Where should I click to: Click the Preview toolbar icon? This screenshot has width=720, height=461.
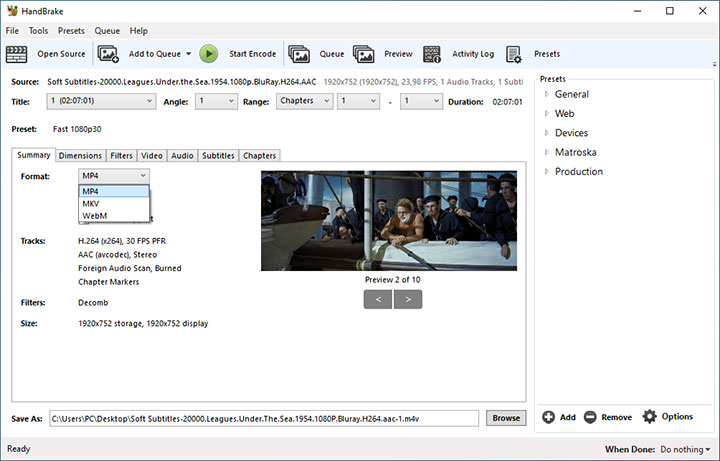pos(364,54)
